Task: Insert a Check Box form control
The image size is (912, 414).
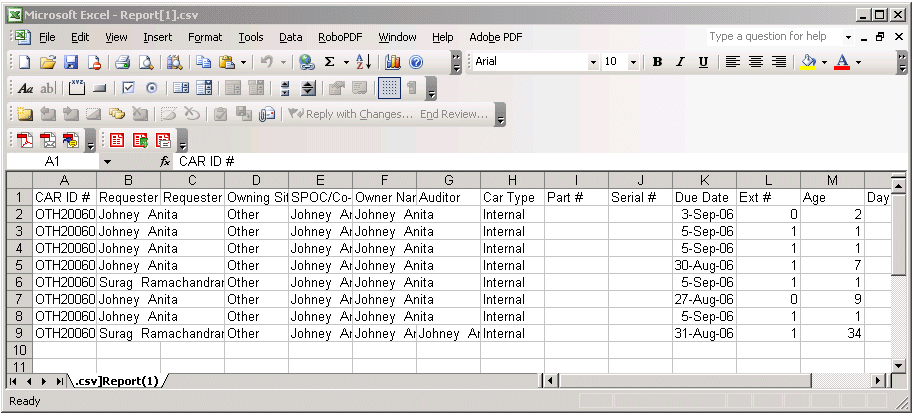Action: (x=129, y=88)
